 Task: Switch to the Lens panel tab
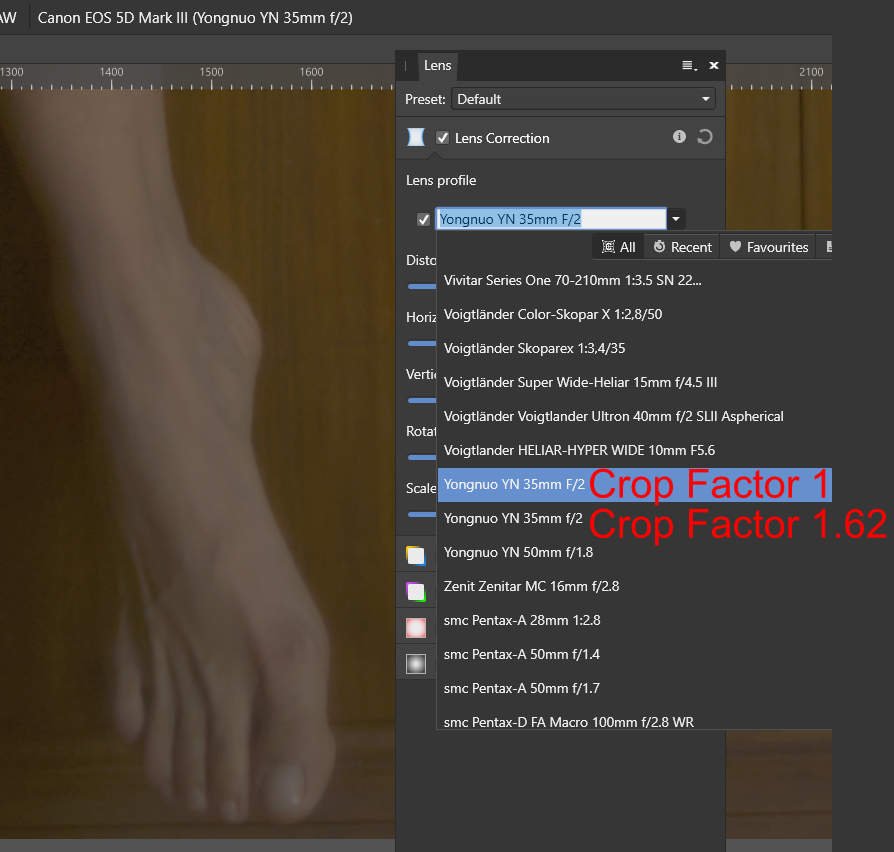tap(437, 66)
